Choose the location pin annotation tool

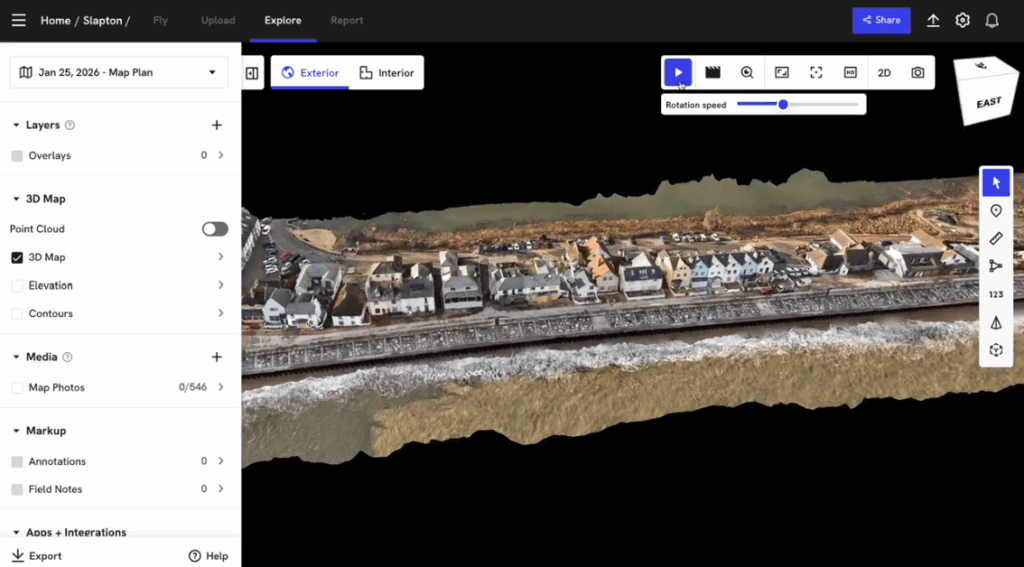pyautogui.click(x=996, y=210)
